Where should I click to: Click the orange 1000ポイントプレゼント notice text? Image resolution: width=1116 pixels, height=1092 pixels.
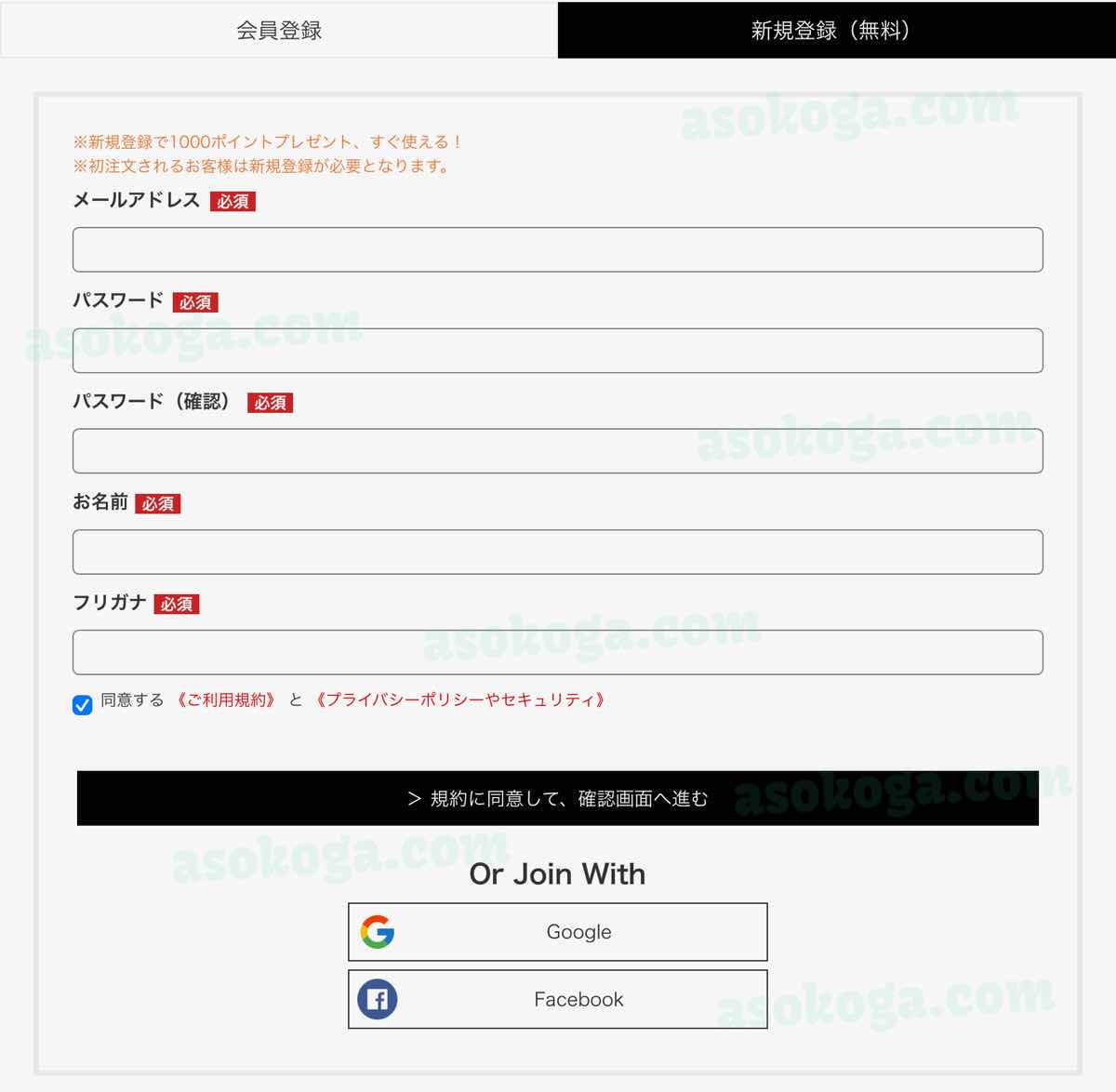tap(268, 142)
